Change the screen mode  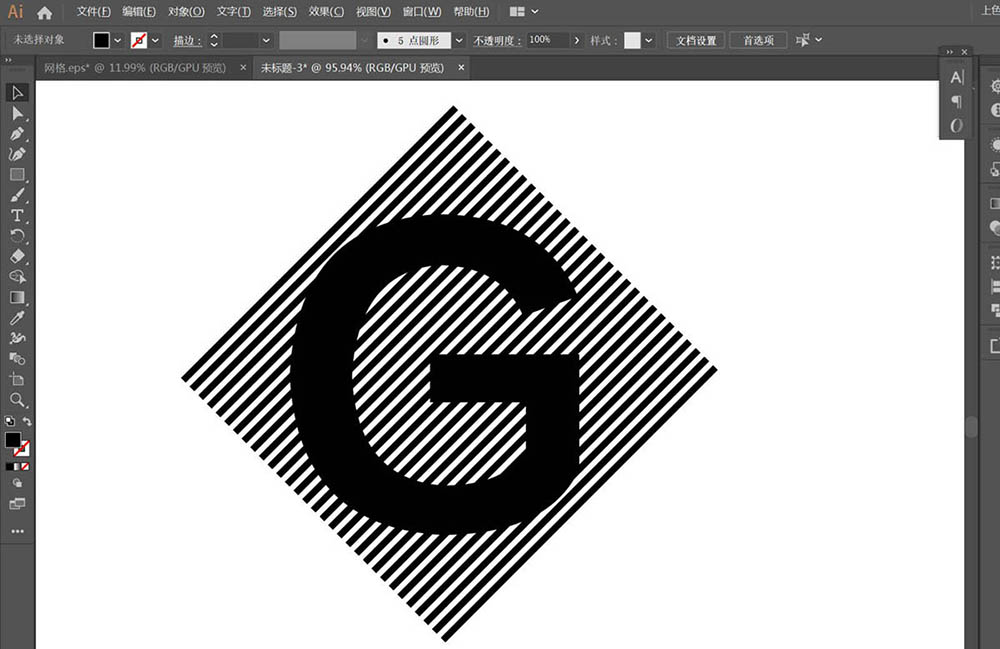point(17,504)
